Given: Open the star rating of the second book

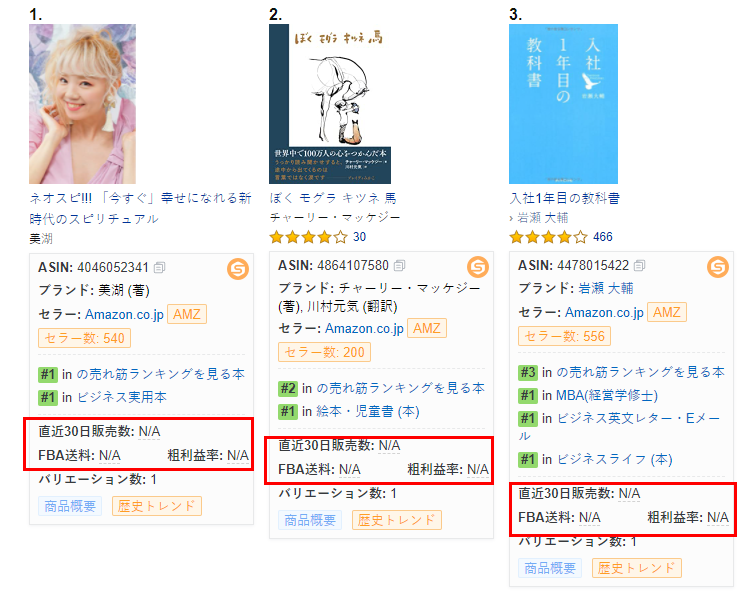Looking at the screenshot, I should coord(308,237).
